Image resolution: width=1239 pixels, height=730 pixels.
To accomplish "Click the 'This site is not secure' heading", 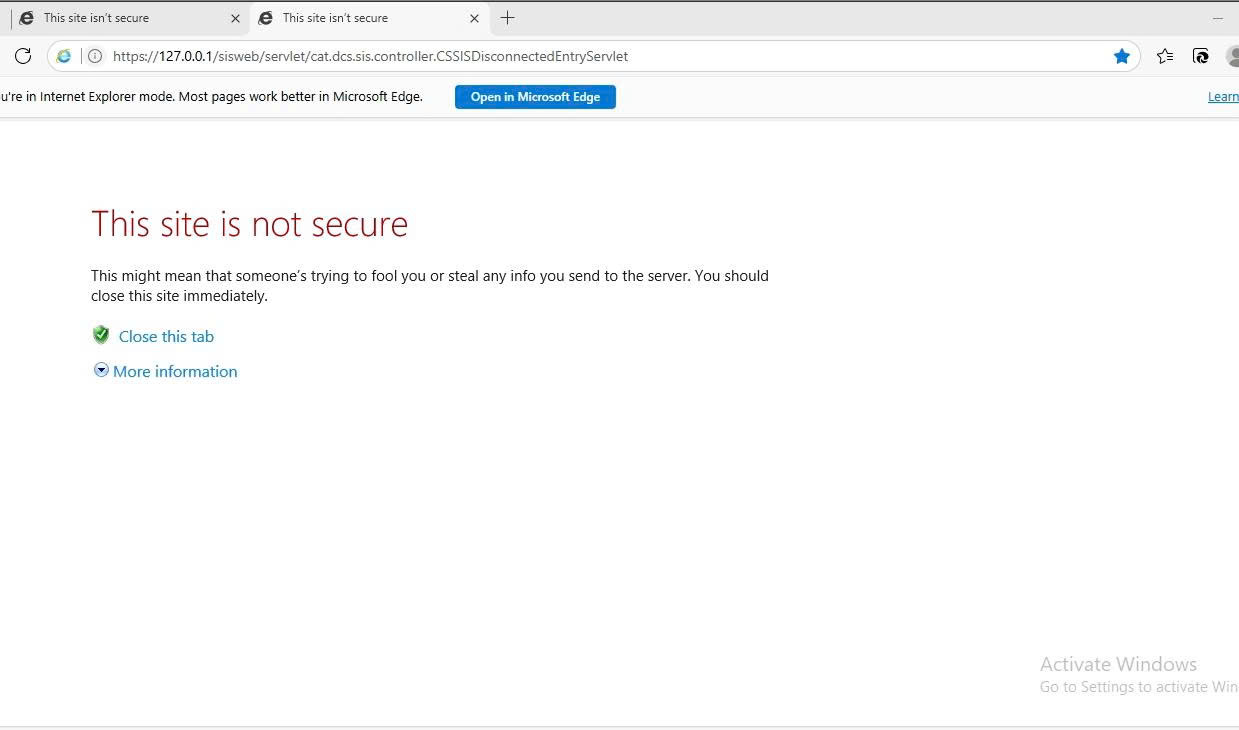I will 249,223.
